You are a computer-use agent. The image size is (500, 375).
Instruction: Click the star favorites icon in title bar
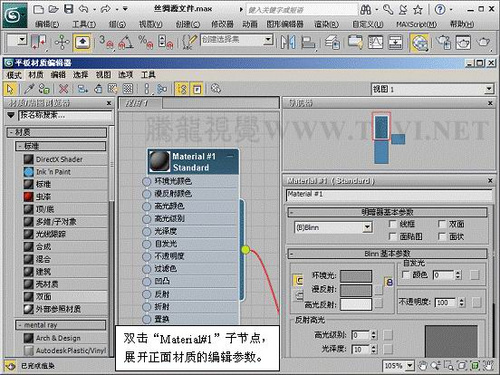click(x=418, y=10)
